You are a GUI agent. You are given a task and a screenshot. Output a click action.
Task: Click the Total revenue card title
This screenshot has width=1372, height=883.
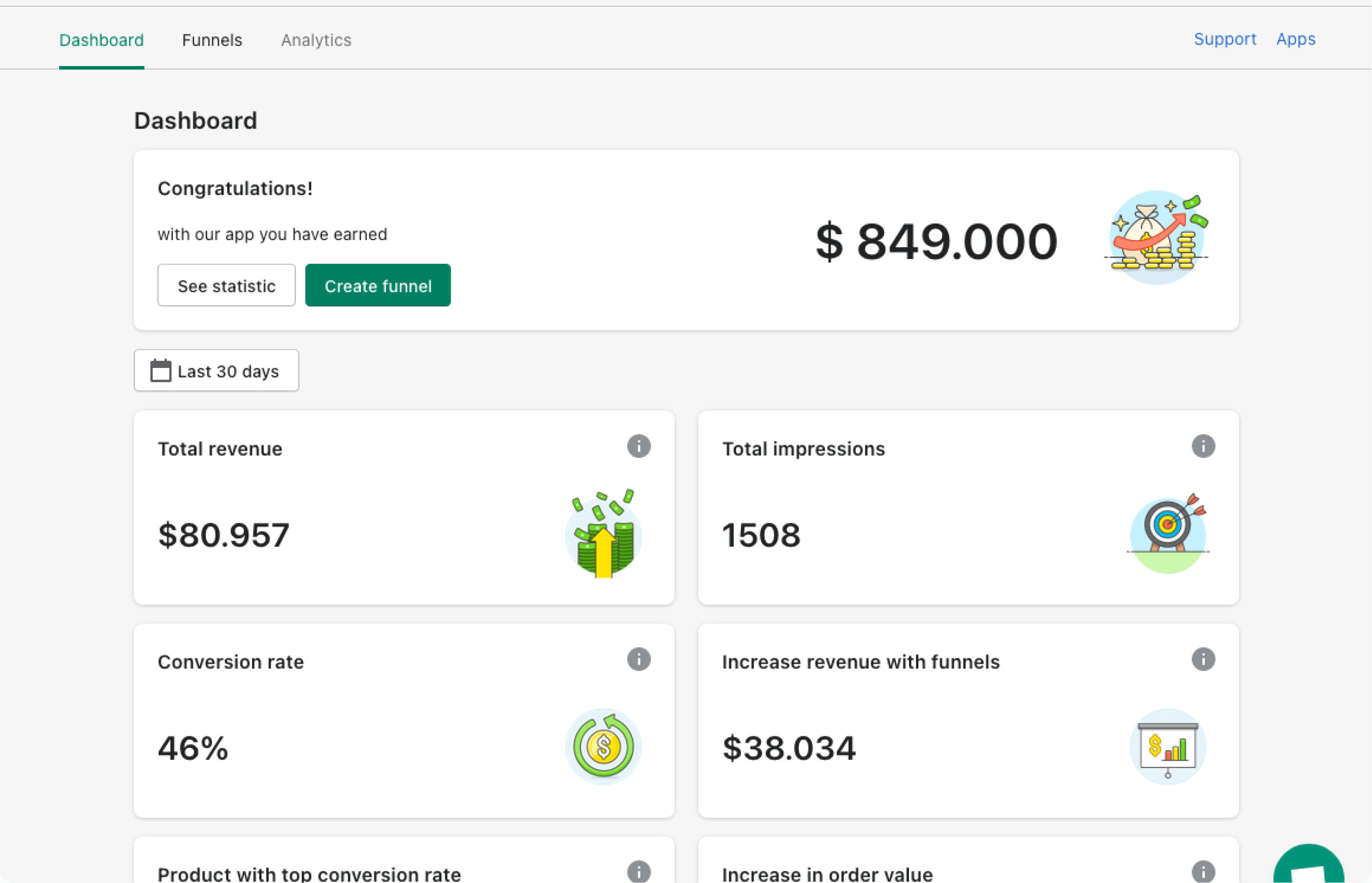click(220, 449)
